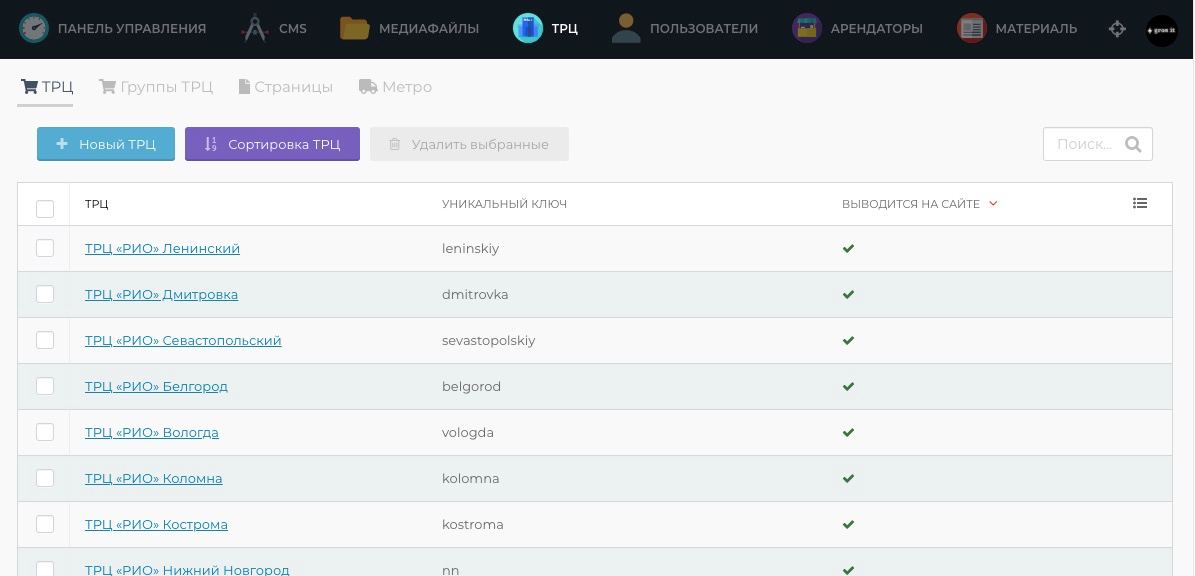Click the green check in dmitrovka row
1195x576 pixels.
tap(848, 294)
